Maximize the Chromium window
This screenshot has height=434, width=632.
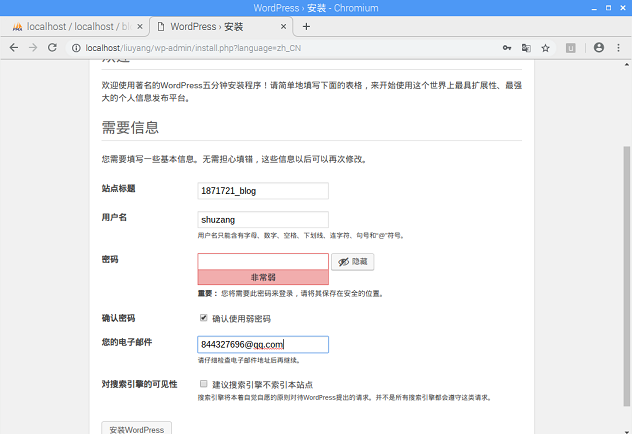tap(609, 8)
